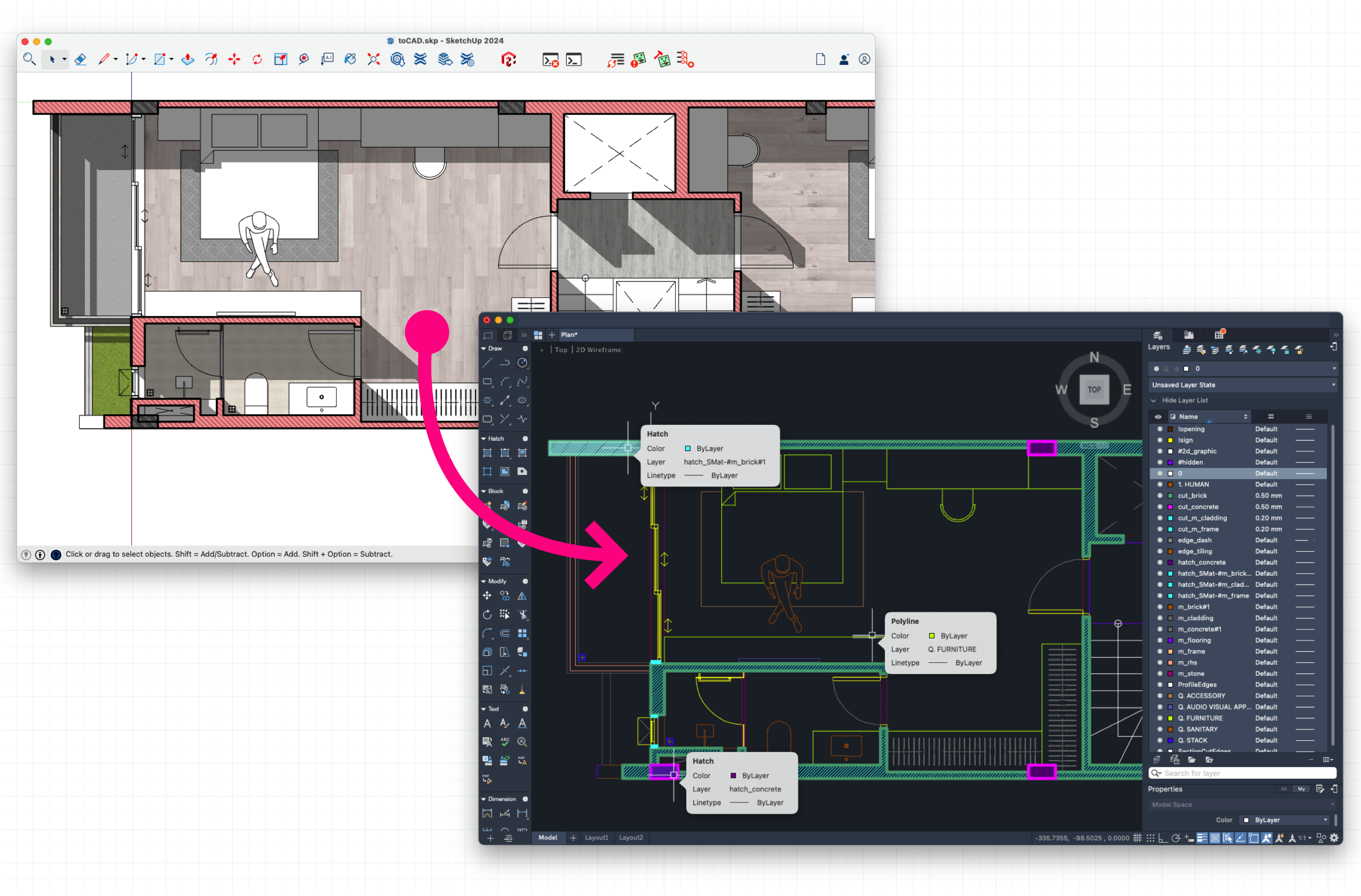Click the Zoom Extents icon
1361x896 pixels.
373,59
